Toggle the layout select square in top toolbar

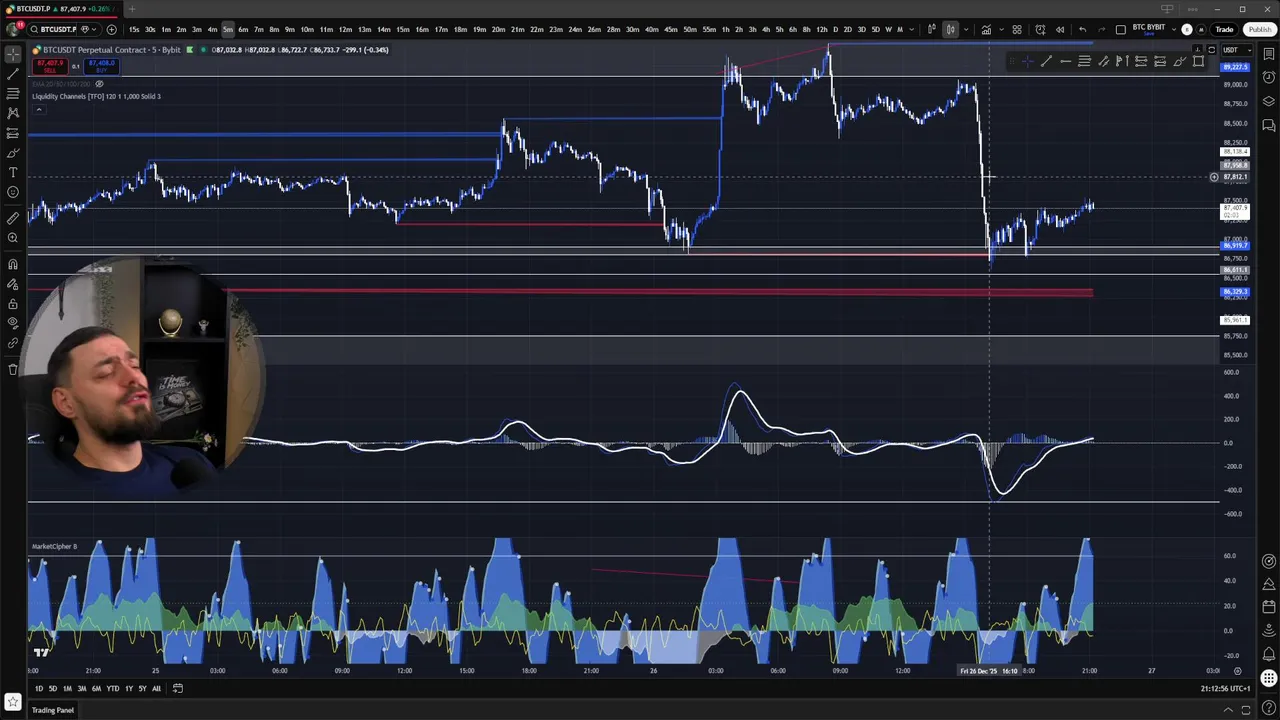(1121, 29)
